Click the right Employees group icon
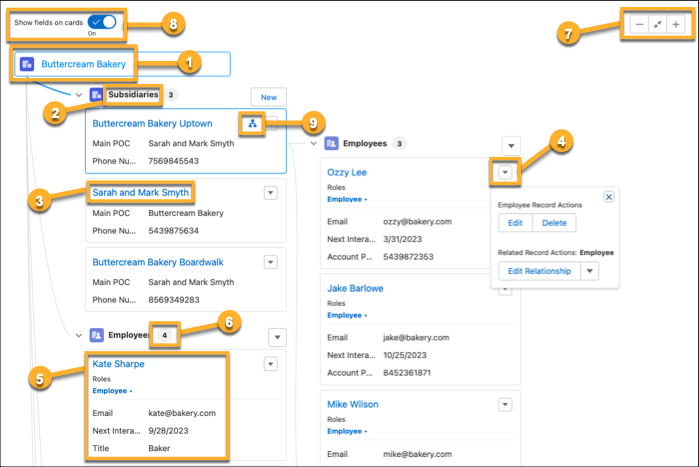 coord(331,144)
